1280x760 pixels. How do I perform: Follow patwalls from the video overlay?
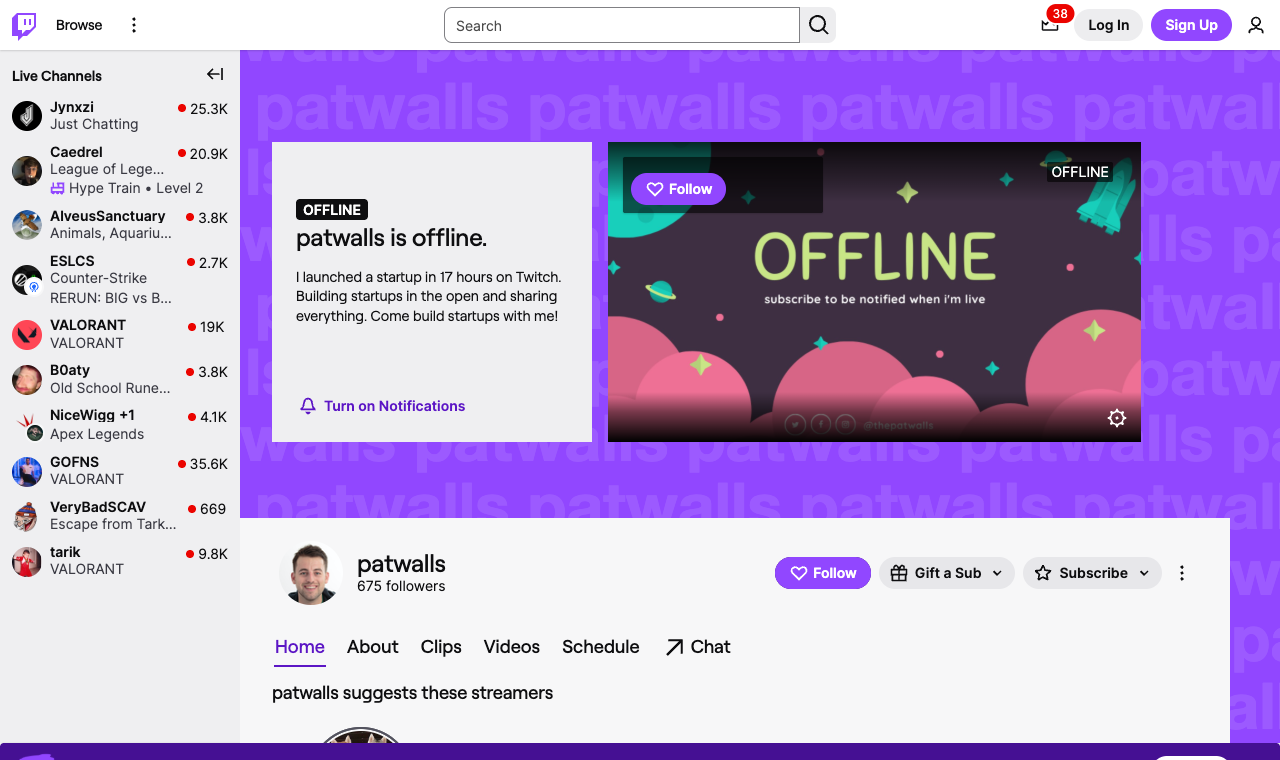point(679,189)
